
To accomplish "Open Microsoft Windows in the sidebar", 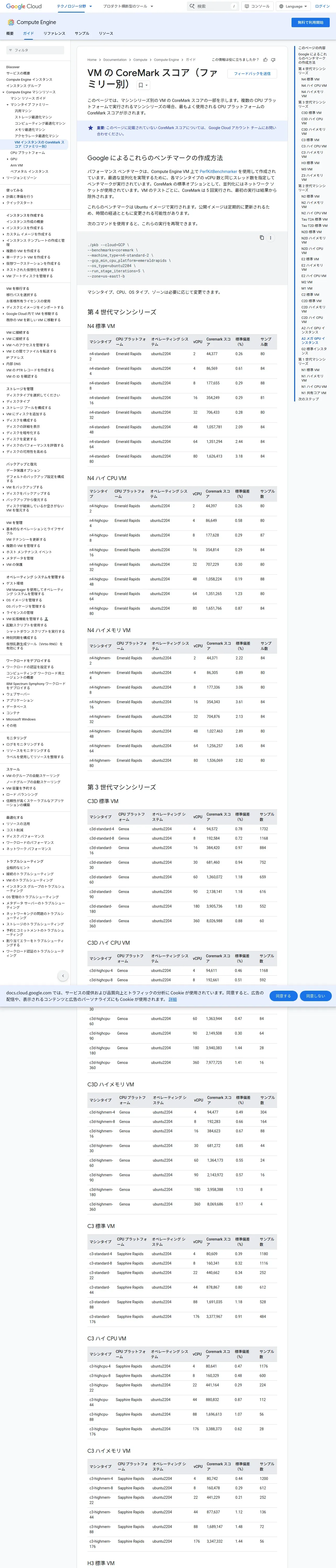I will (21, 719).
